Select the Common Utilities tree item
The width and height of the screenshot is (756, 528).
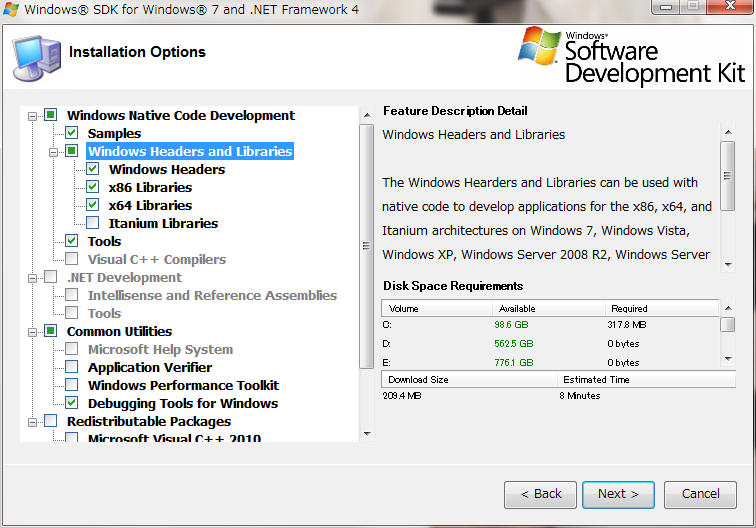(119, 331)
